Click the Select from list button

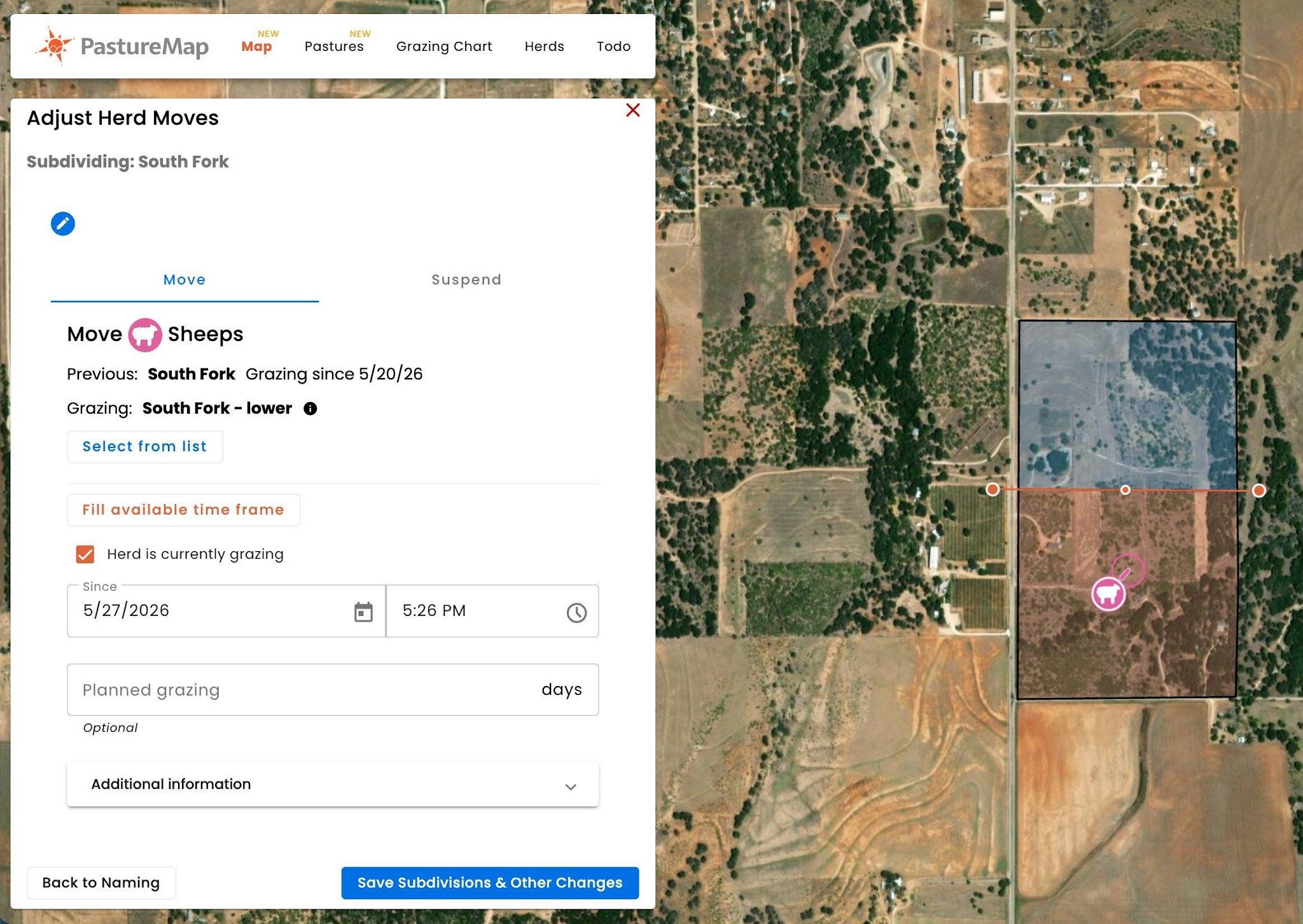(x=145, y=447)
